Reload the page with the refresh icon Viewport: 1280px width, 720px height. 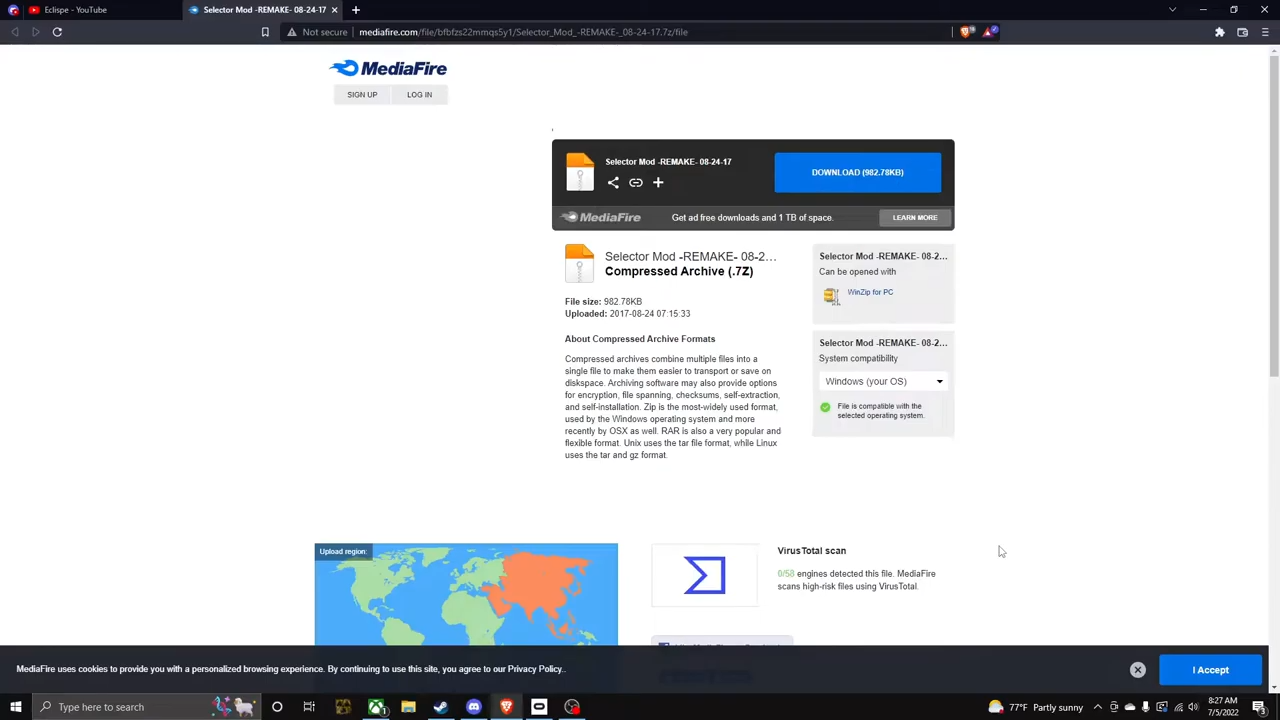(57, 32)
